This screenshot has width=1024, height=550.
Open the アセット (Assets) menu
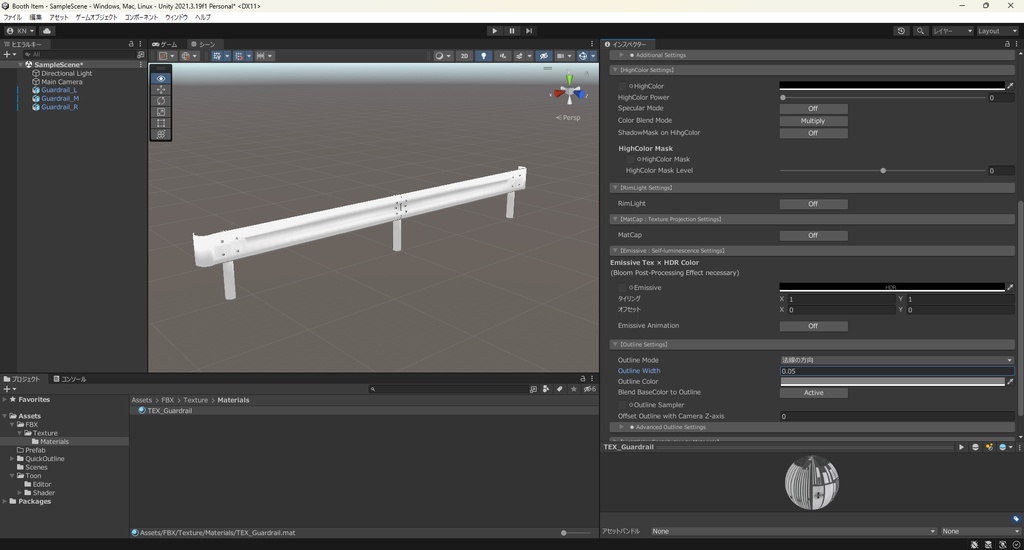point(59,17)
